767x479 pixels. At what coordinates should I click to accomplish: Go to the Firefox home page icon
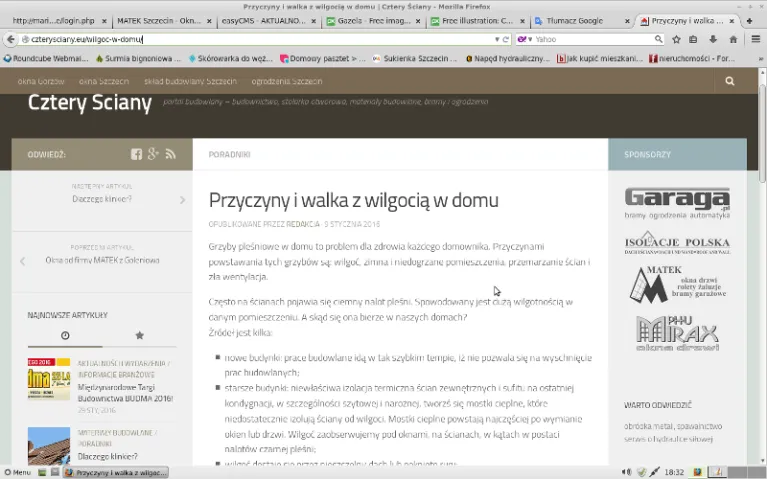point(733,39)
